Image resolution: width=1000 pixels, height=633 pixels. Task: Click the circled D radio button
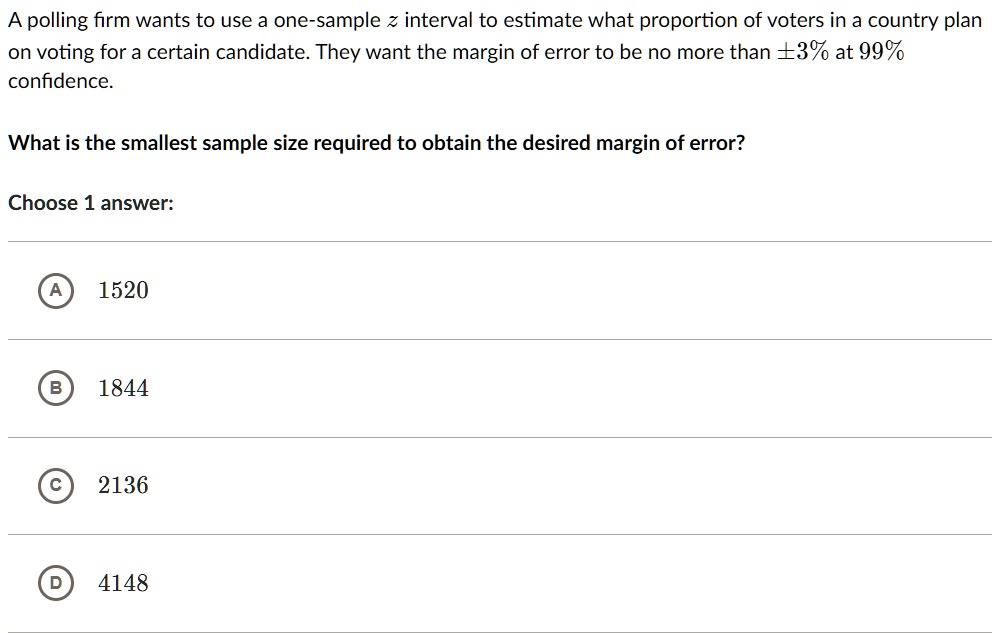56,583
